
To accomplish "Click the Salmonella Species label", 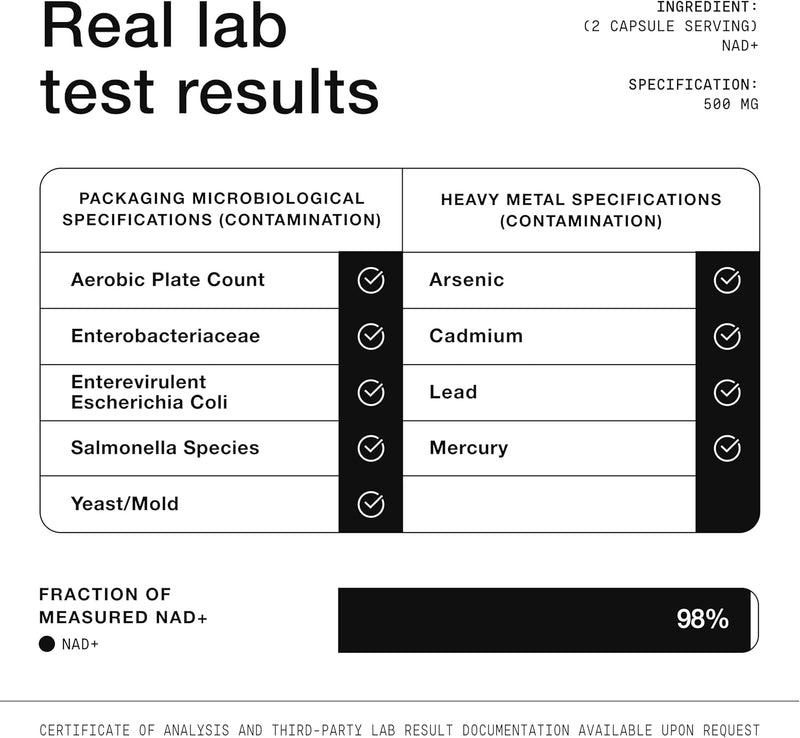I will (x=165, y=448).
